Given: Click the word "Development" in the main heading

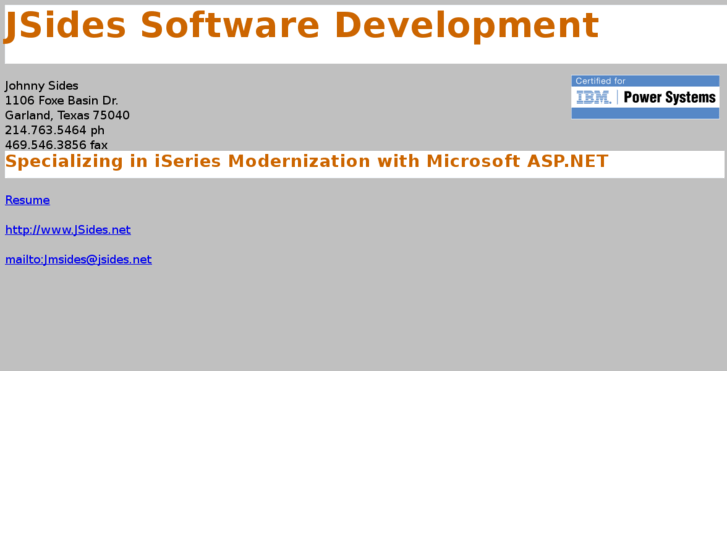Looking at the screenshot, I should pos(465,26).
